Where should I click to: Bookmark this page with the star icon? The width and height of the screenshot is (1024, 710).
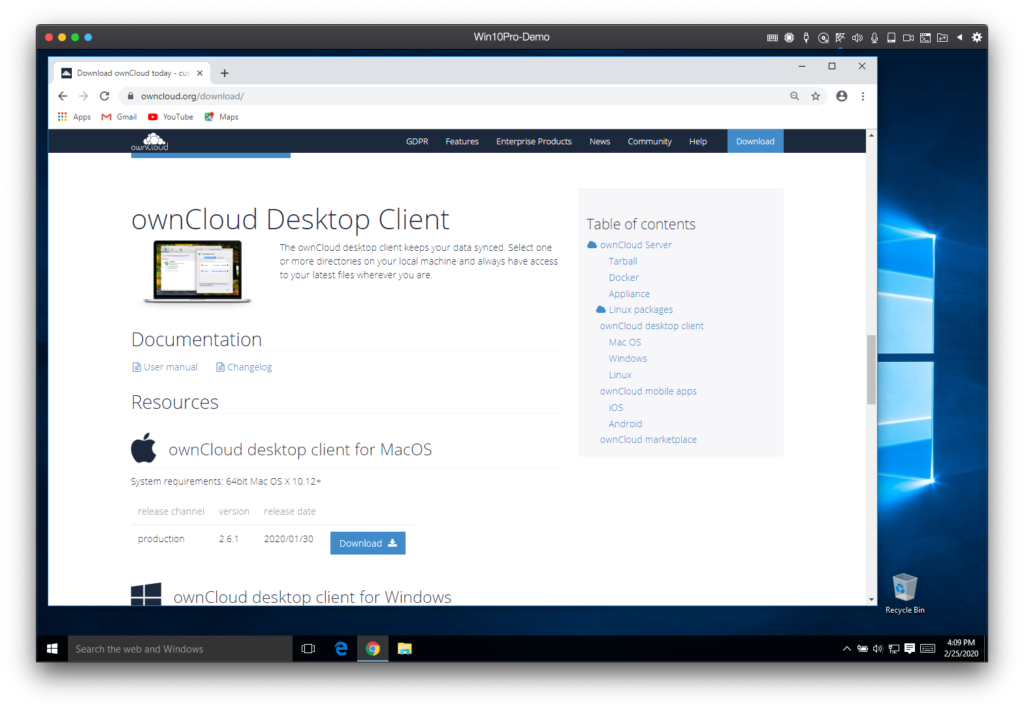pos(816,96)
